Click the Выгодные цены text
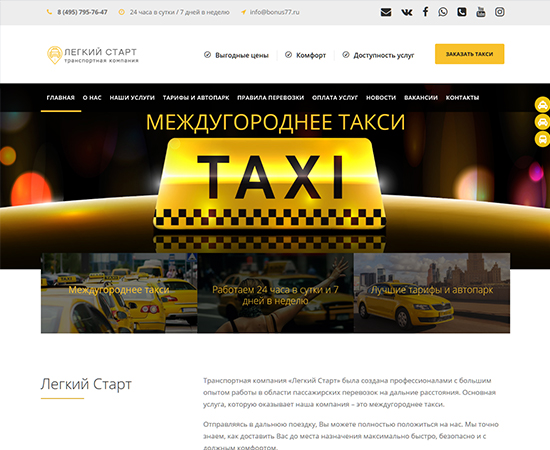The image size is (550, 450). coord(242,55)
